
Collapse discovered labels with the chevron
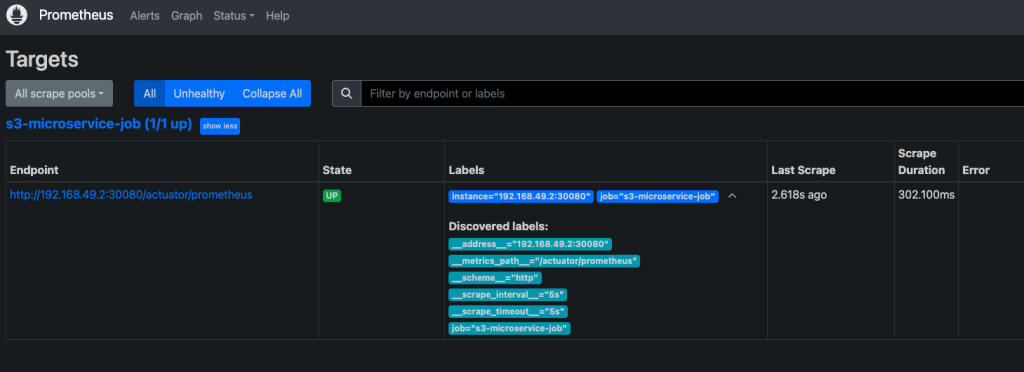732,196
